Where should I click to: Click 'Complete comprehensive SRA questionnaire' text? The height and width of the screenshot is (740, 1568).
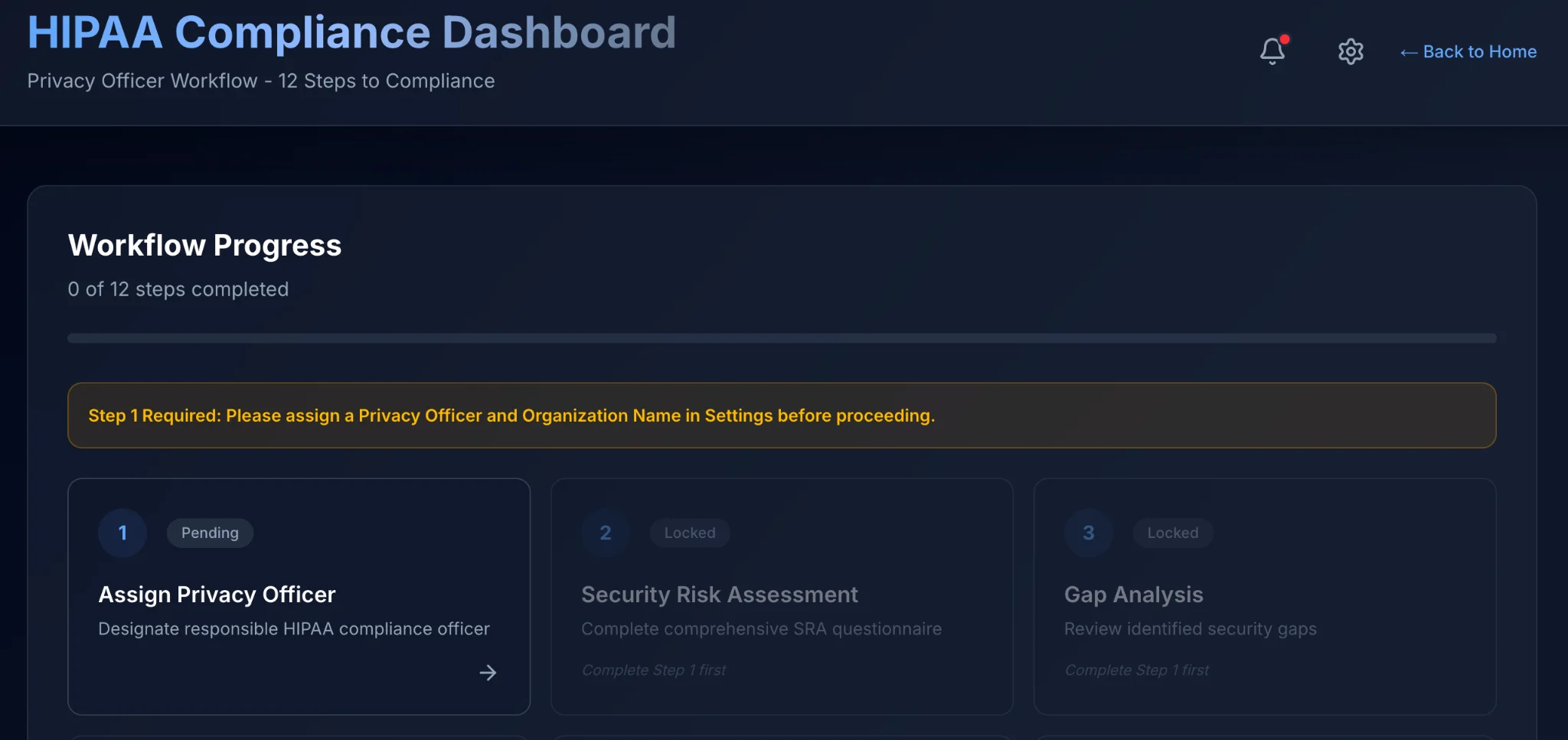tap(761, 629)
